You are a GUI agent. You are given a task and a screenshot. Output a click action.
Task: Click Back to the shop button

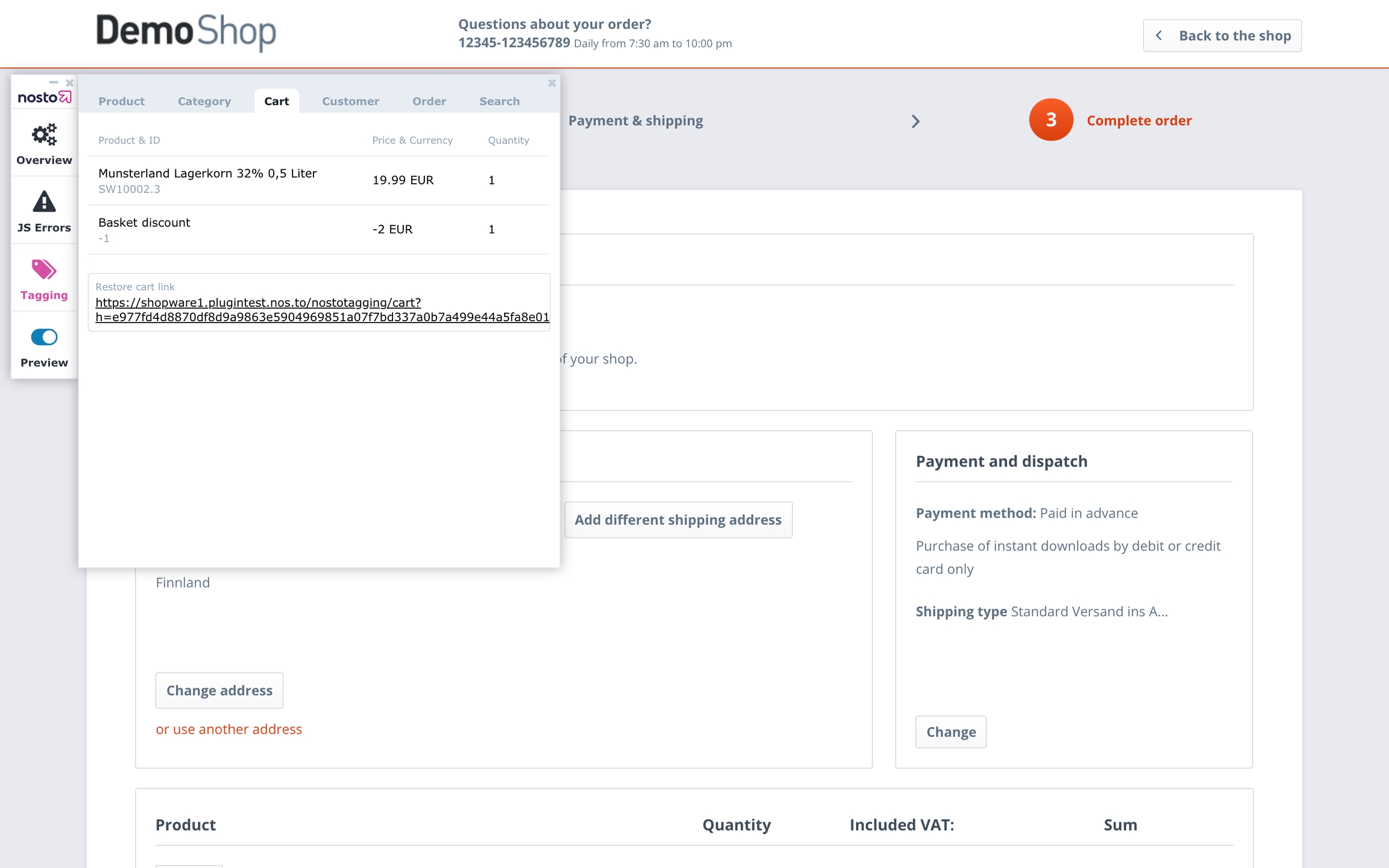coord(1222,36)
